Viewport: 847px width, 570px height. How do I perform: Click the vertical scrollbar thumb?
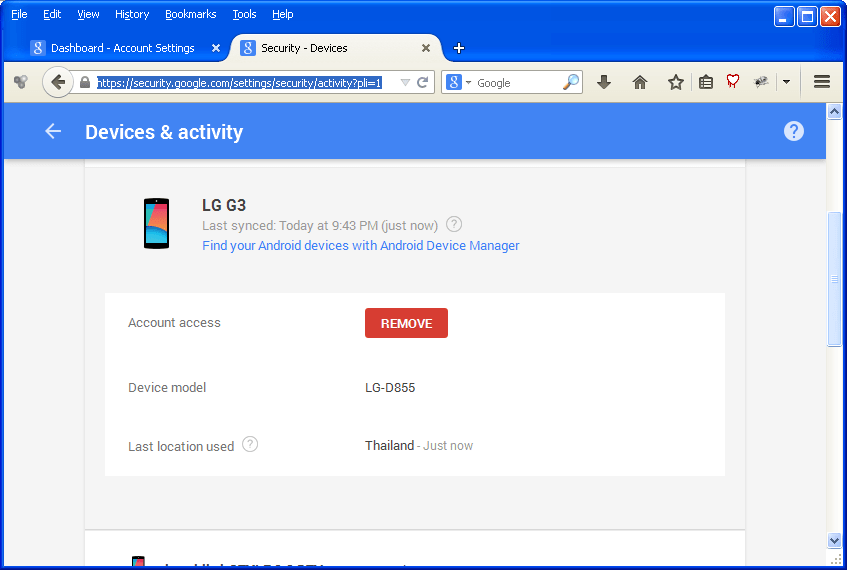coord(834,279)
